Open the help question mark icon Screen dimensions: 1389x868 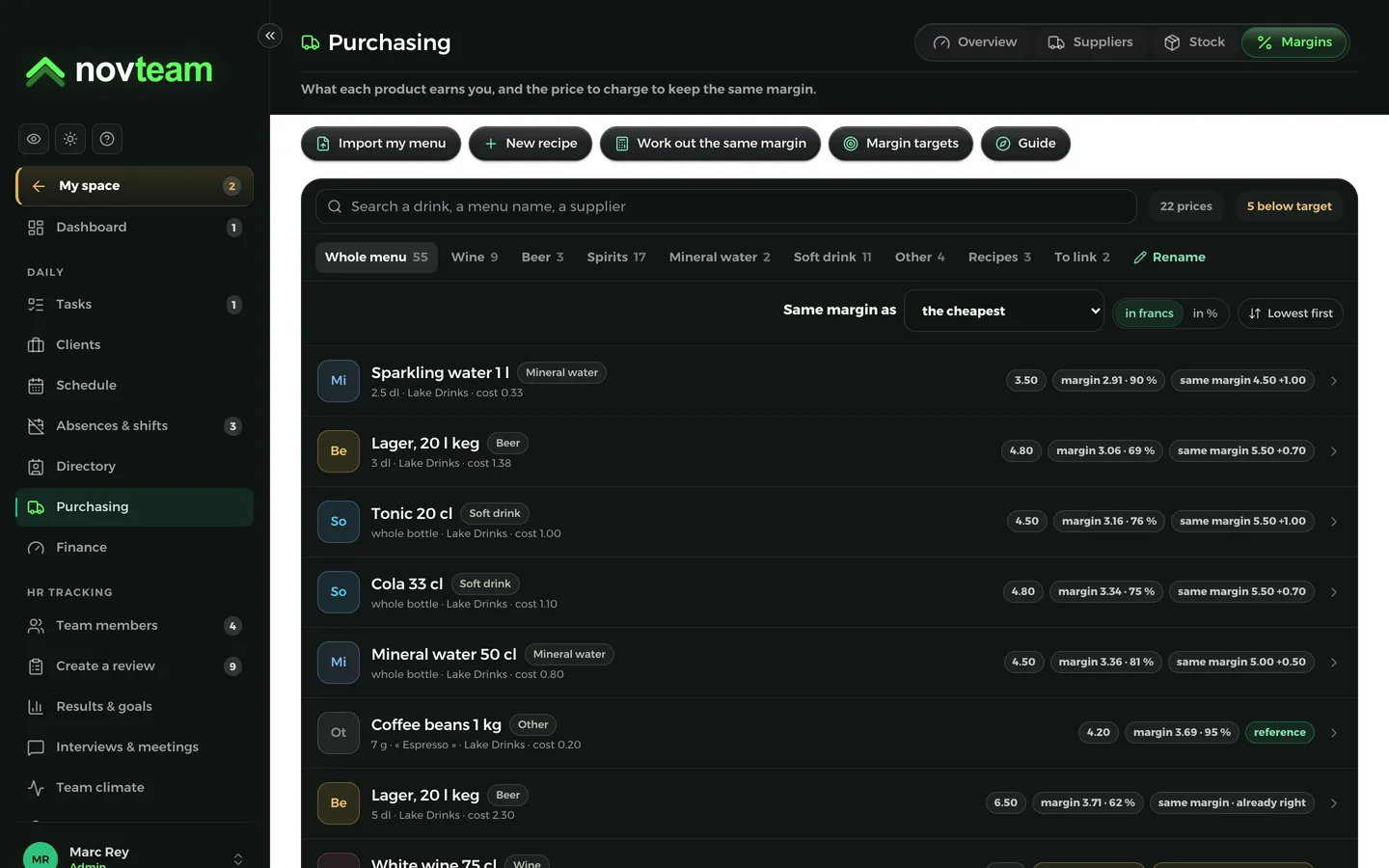coord(107,139)
